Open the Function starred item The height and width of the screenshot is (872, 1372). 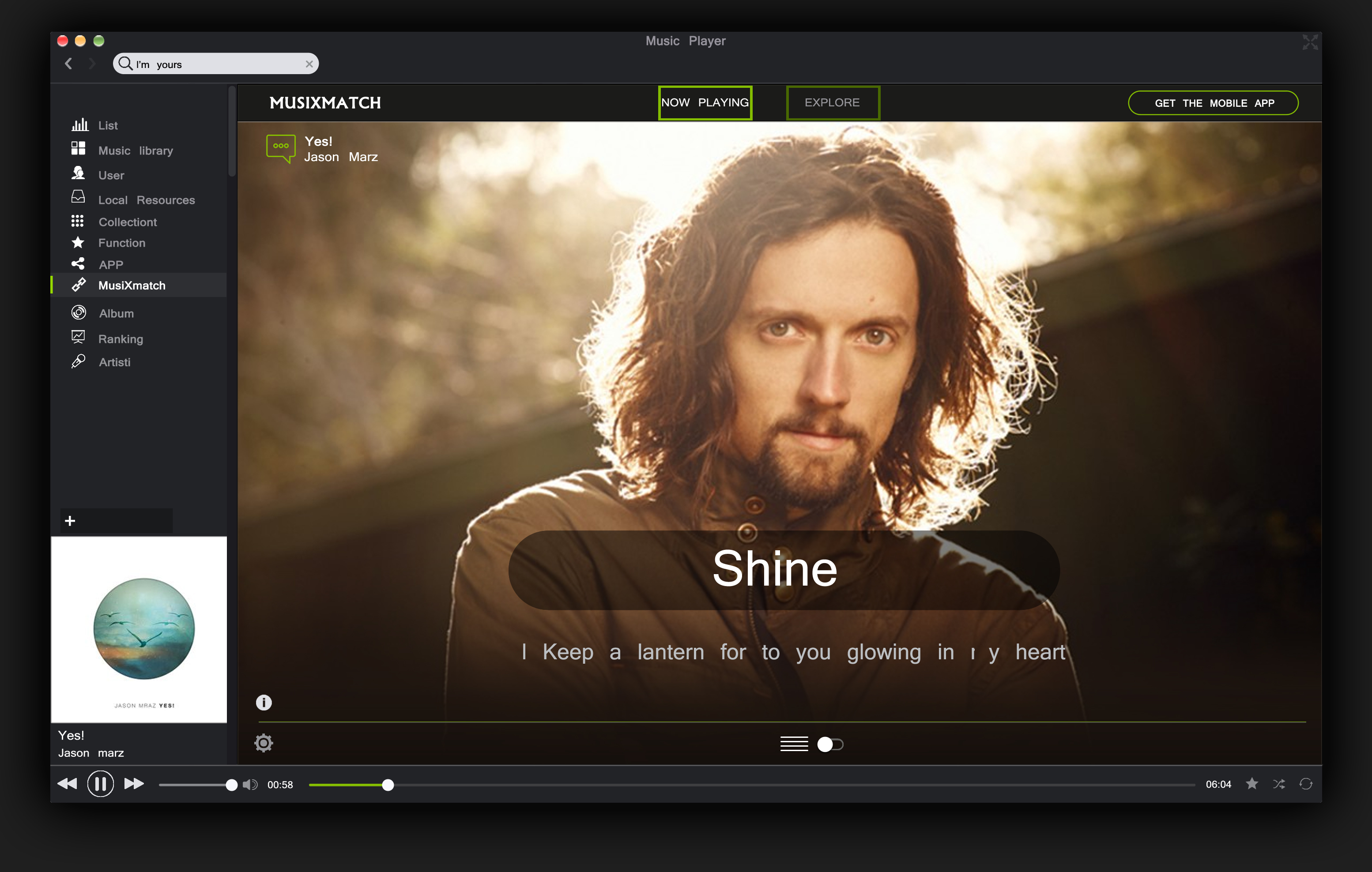tap(108, 243)
